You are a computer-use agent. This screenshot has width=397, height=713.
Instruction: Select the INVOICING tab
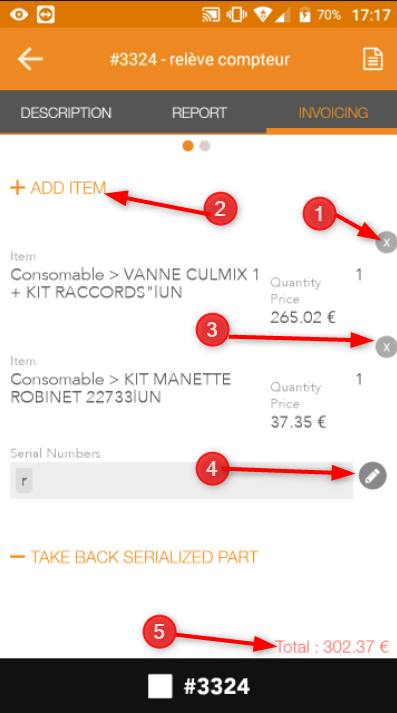(333, 113)
